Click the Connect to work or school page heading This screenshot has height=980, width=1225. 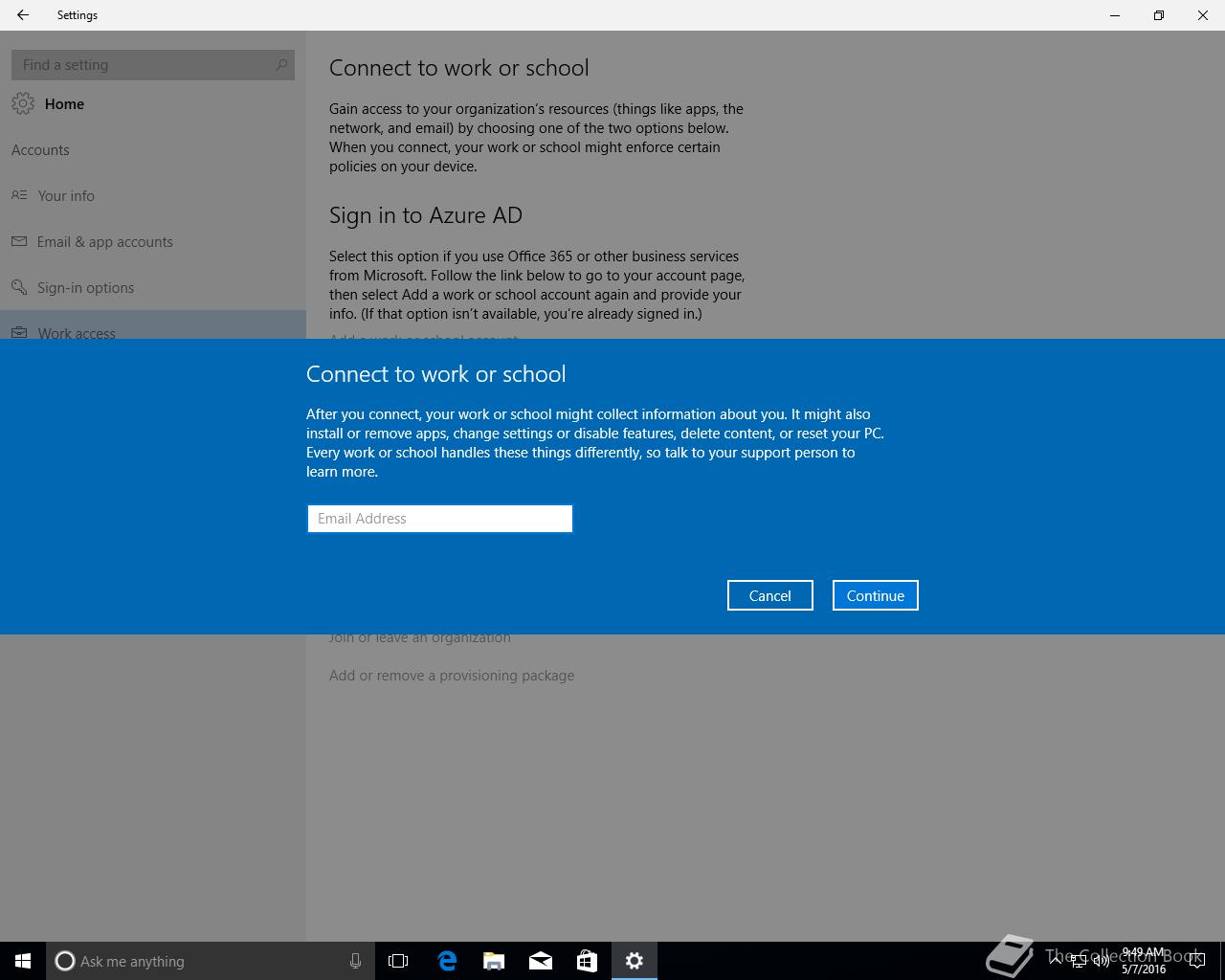coord(459,68)
